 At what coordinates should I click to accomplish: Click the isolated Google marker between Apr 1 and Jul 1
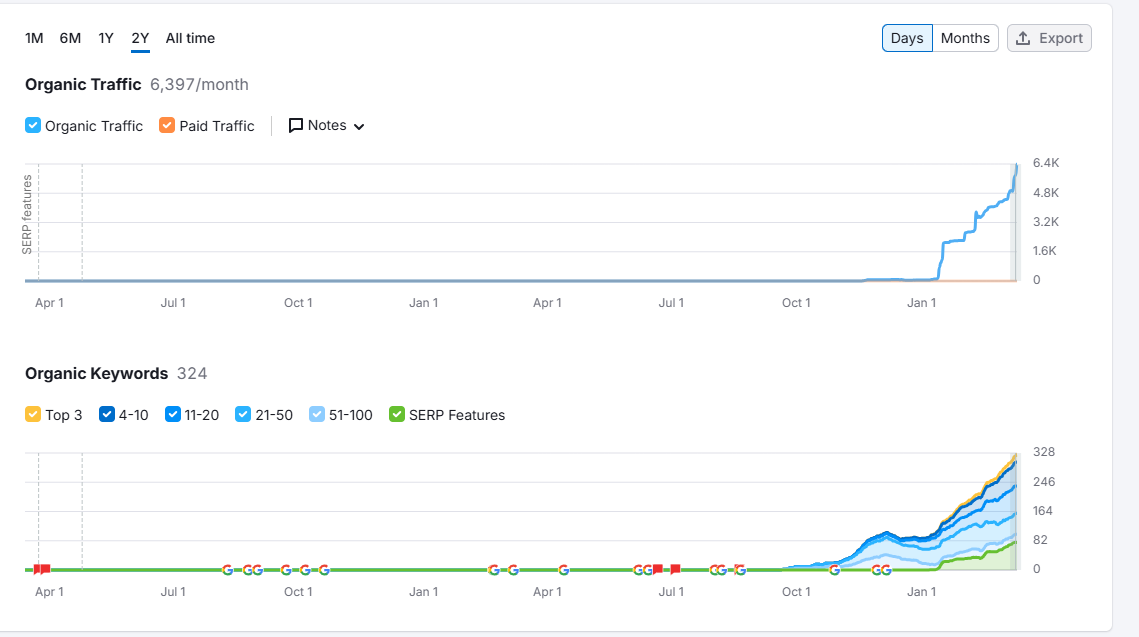pyautogui.click(x=564, y=570)
